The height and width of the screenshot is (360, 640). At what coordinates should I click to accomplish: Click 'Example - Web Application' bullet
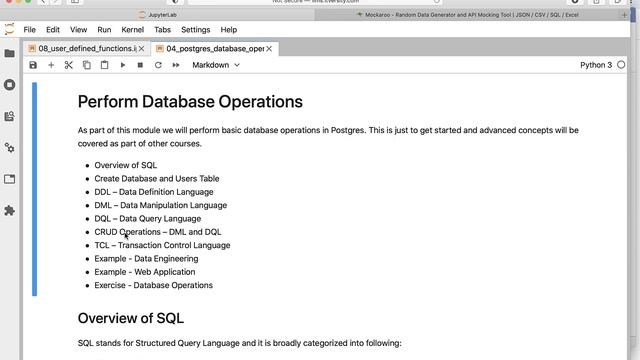click(145, 272)
